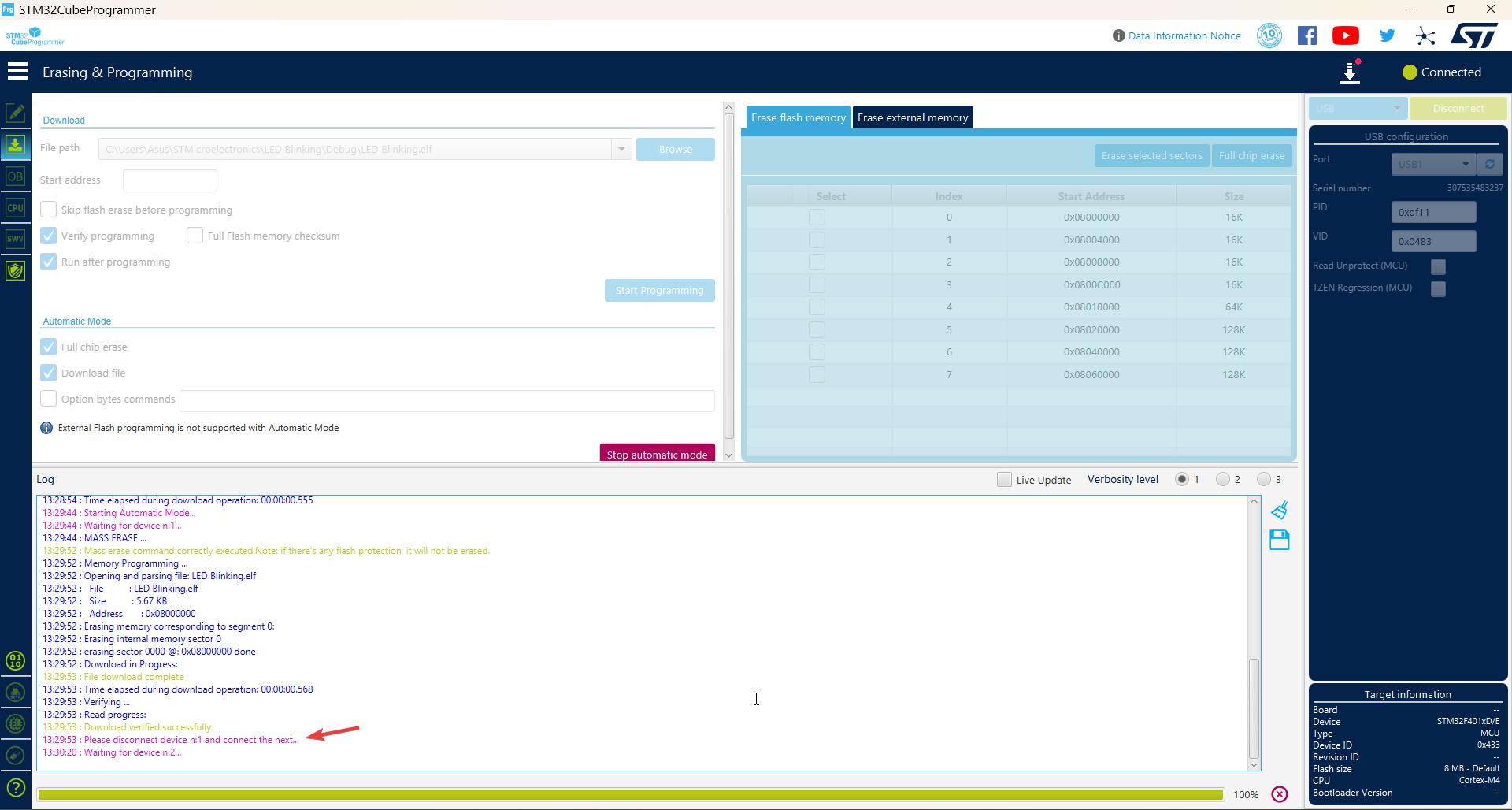Toggle Full Flash memory checksum
Screen dimensions: 1512x810
pos(195,236)
